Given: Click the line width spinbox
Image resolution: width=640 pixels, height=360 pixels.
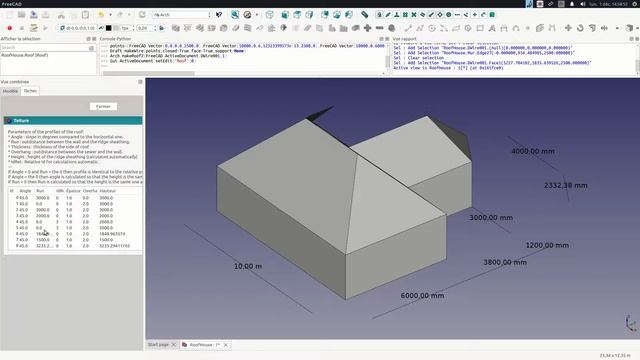Looking at the screenshot, I should (x=128, y=28).
